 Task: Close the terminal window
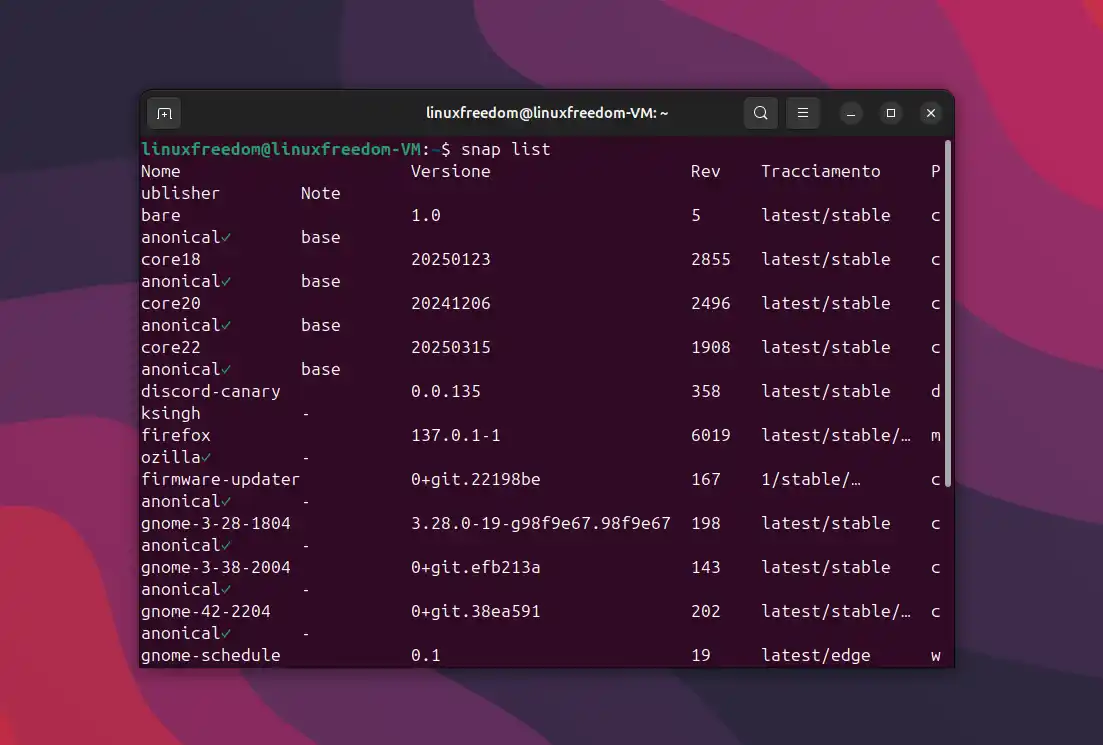[x=931, y=113]
